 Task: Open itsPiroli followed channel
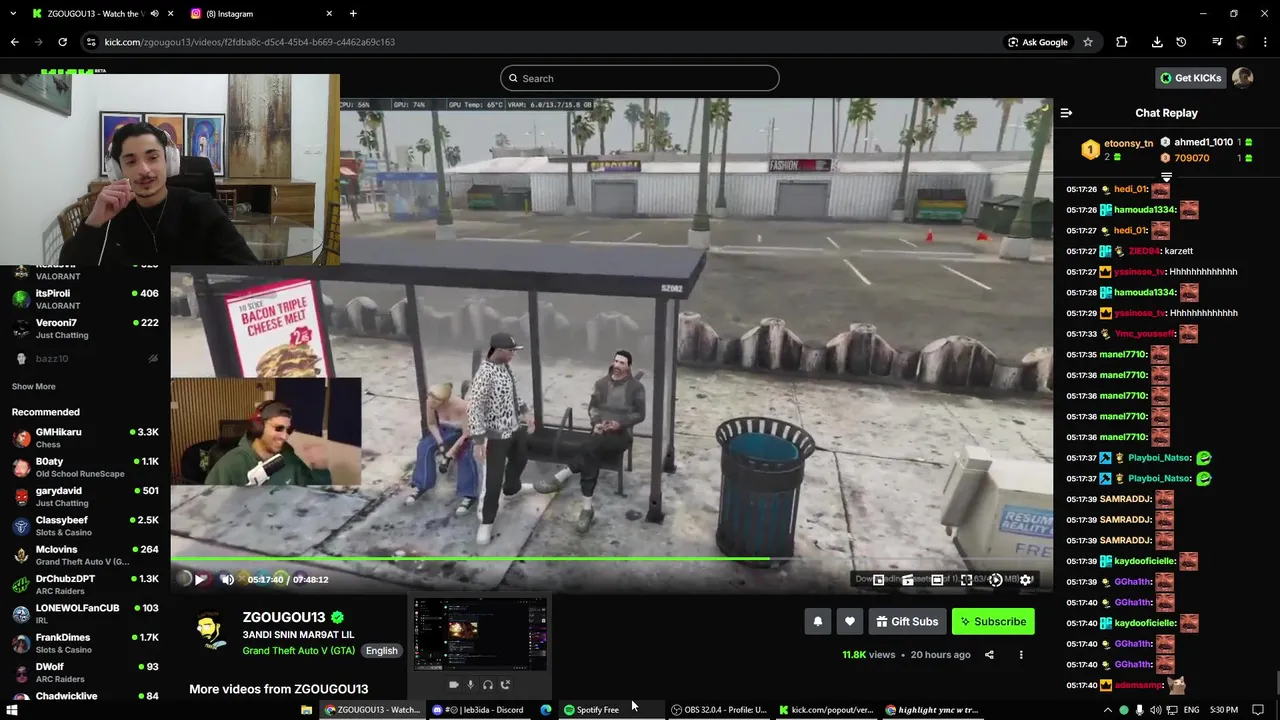pyautogui.click(x=85, y=299)
